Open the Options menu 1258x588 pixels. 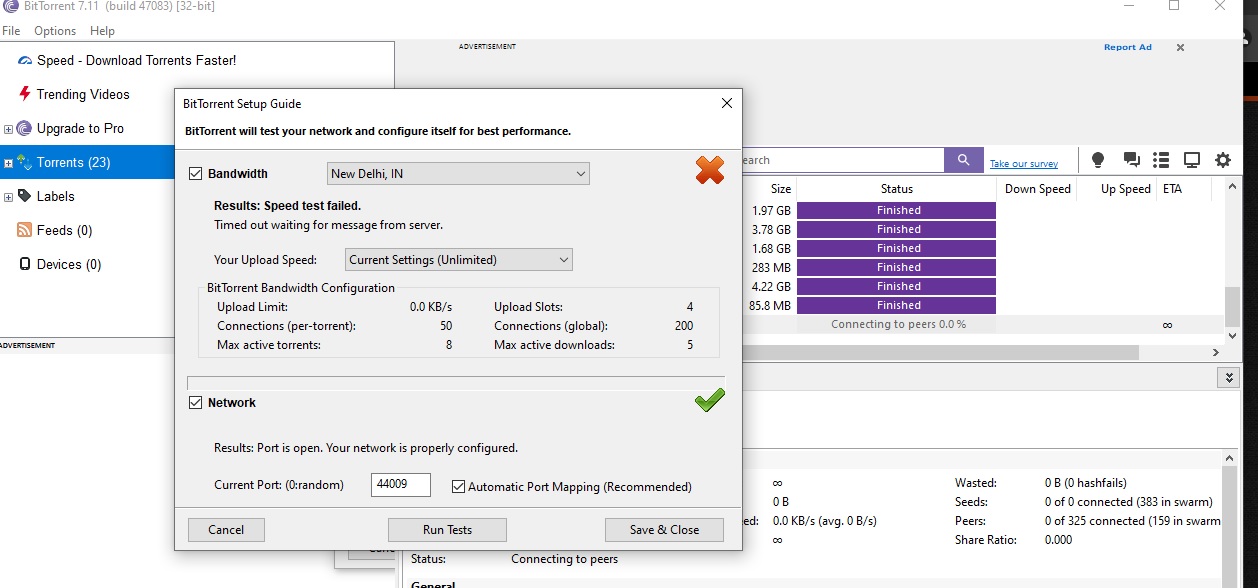[55, 31]
